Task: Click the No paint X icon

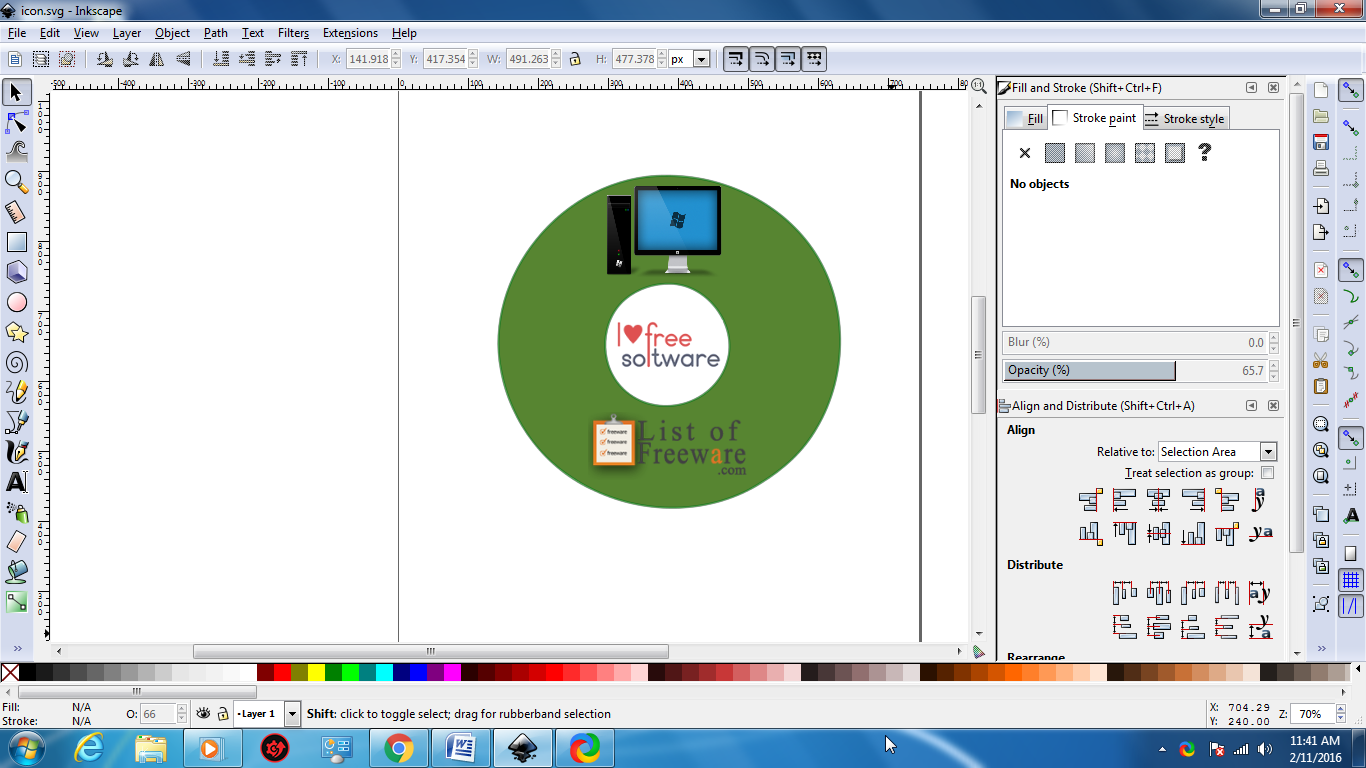Action: (1024, 153)
